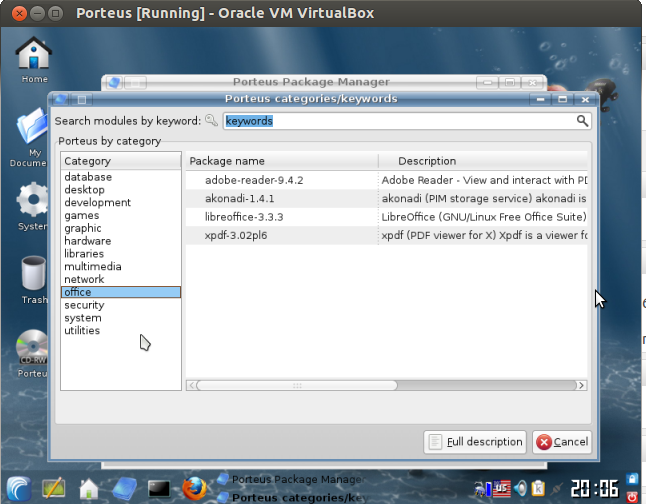646x504 pixels.
Task: Select the system category
Action: (121, 318)
